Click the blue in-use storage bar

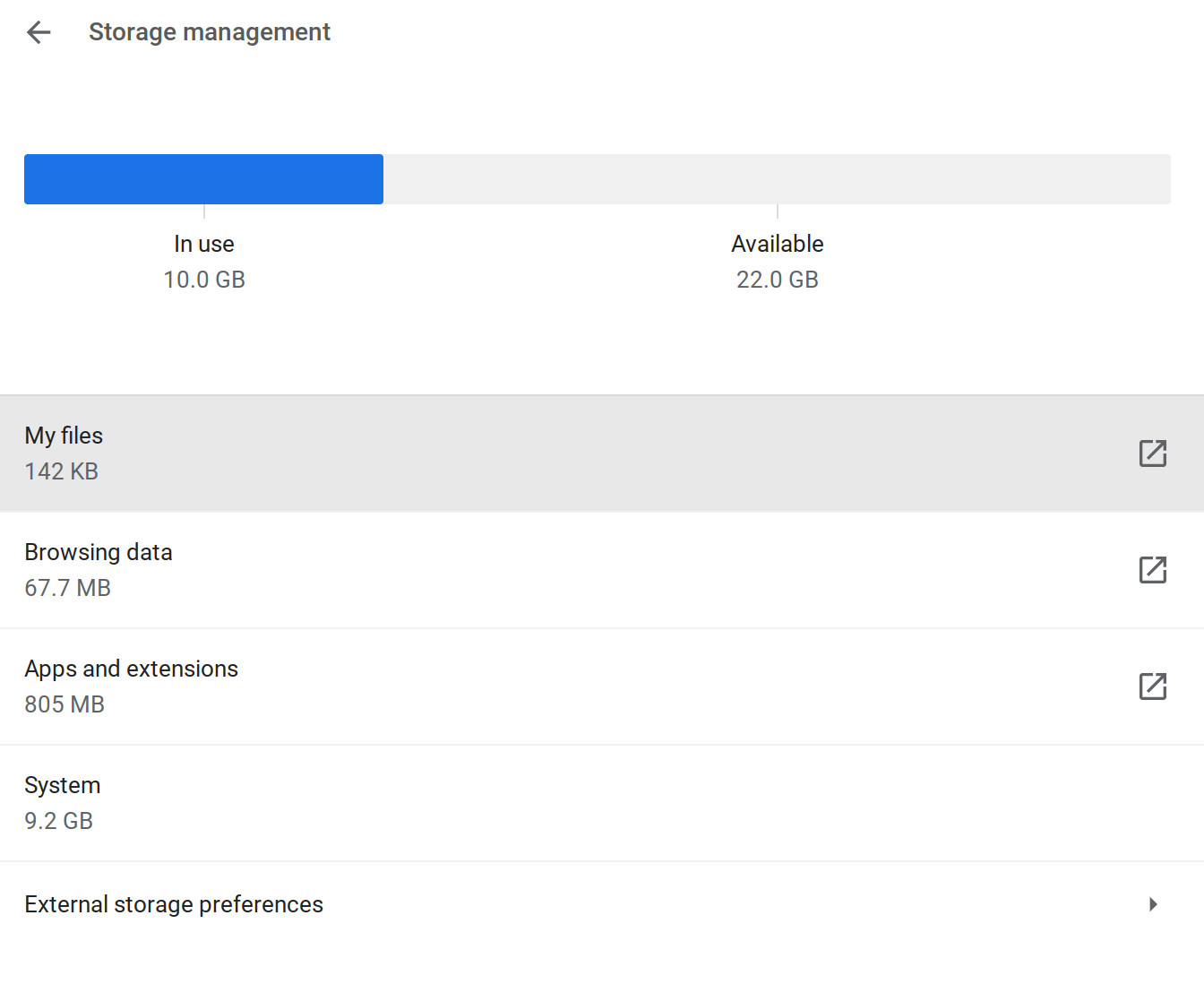pyautogui.click(x=203, y=179)
